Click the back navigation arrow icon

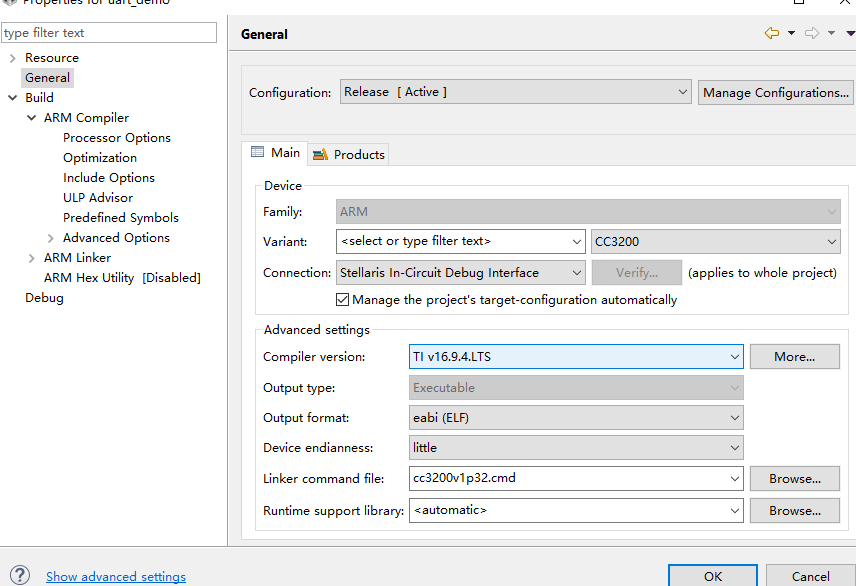(771, 33)
